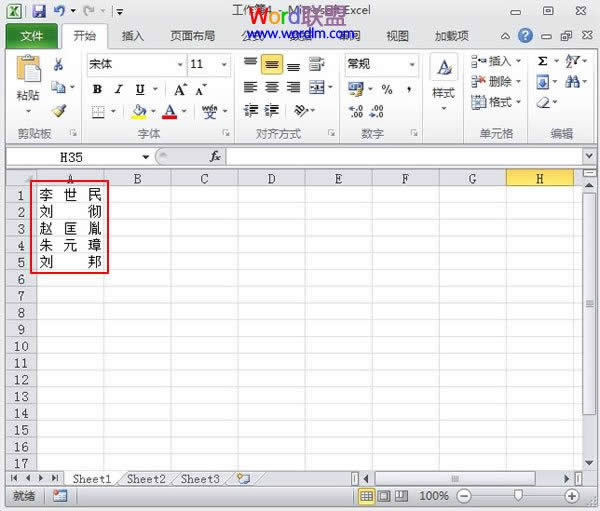This screenshot has width=600, height=511.
Task: Select the Format Painter brush
Action: (59, 111)
